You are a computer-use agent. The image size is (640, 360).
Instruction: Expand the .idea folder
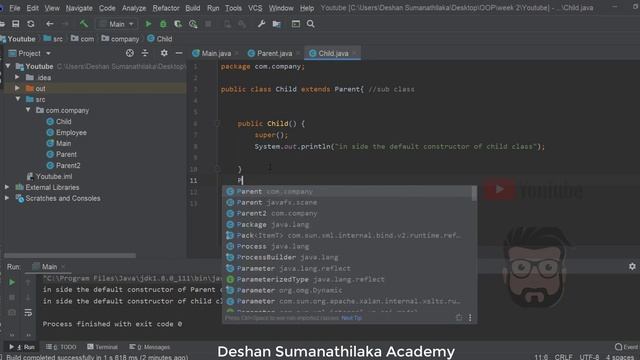point(18,77)
